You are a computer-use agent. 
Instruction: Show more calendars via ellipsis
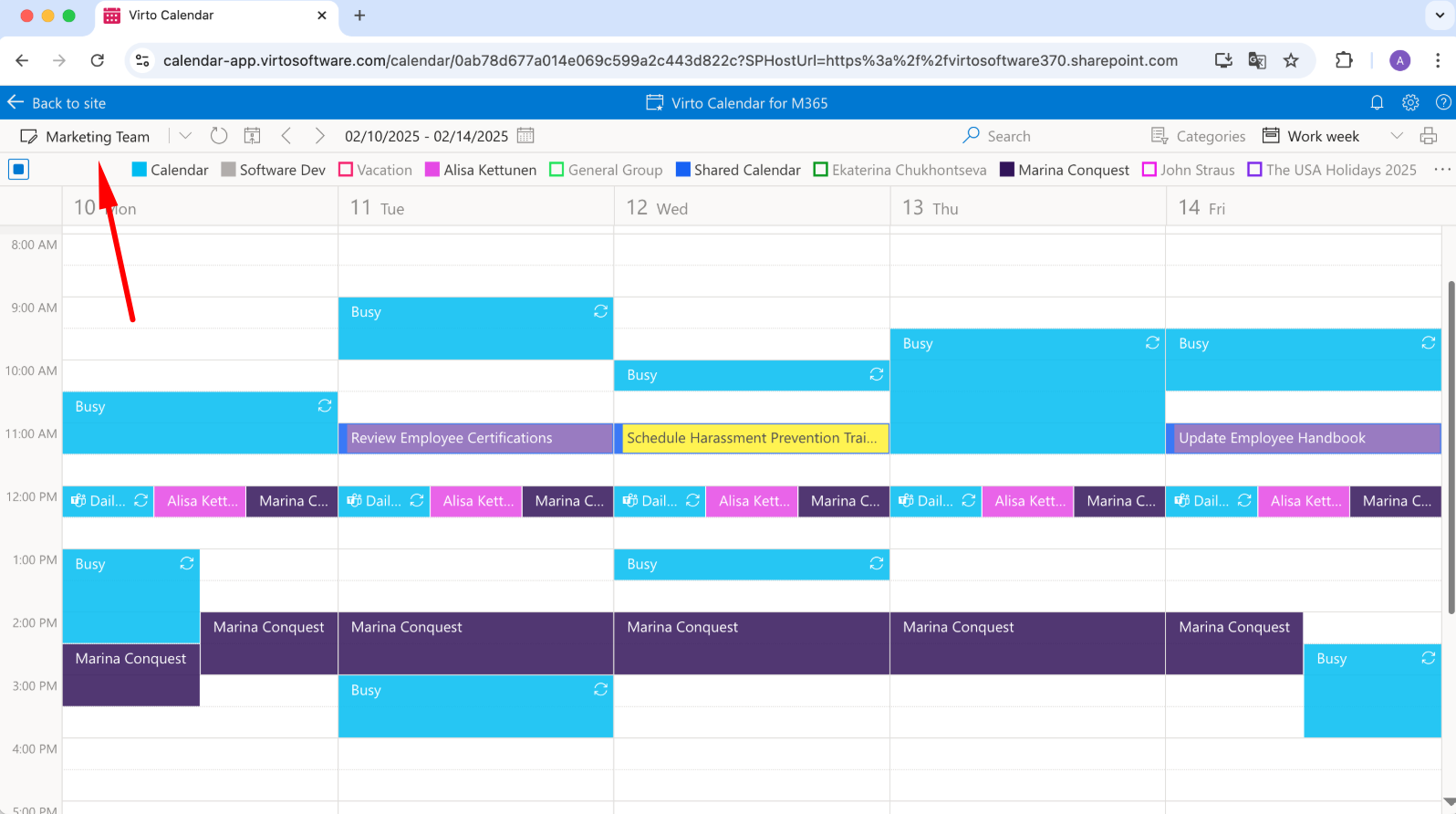coord(1442,170)
